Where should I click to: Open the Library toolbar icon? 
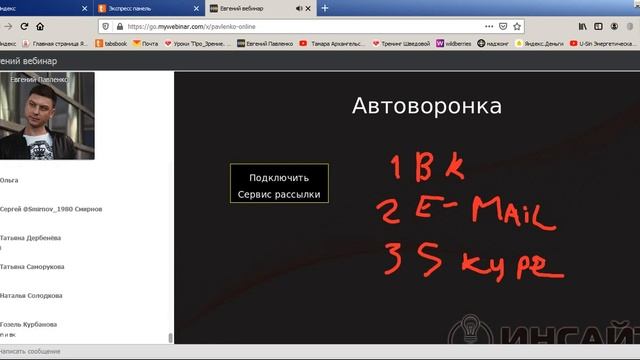[582, 27]
